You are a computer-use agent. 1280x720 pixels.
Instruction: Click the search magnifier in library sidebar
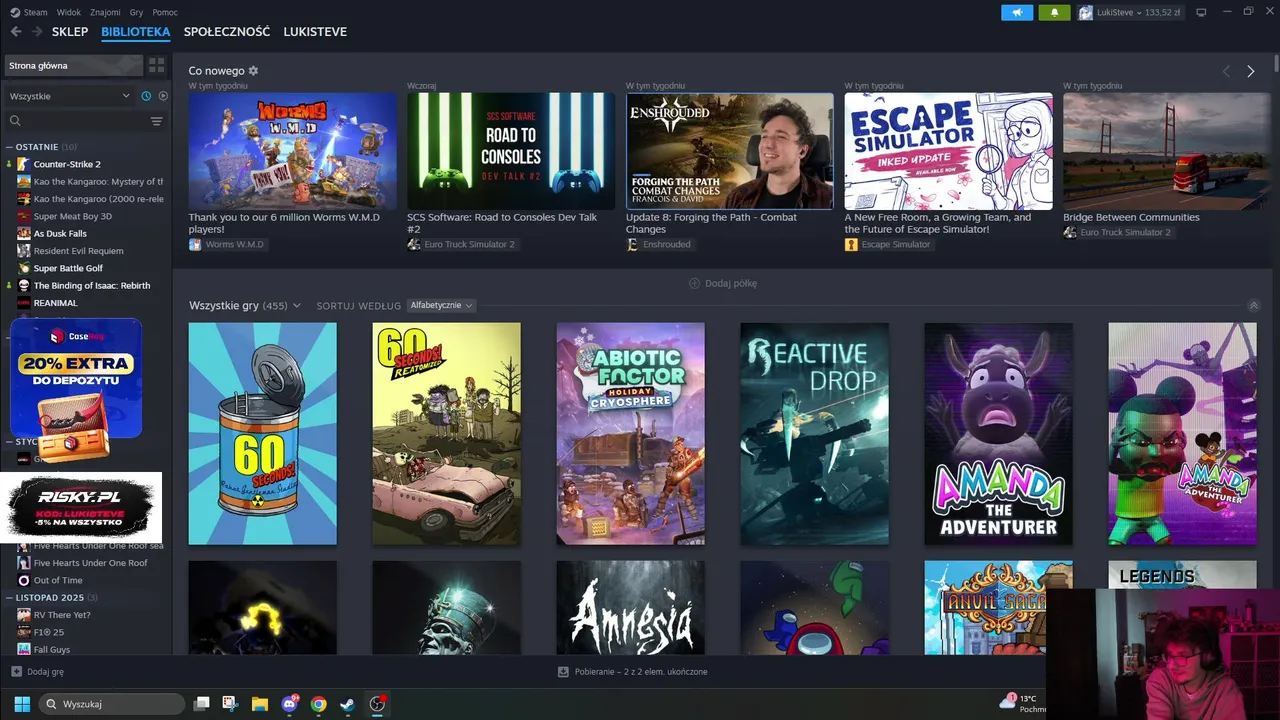(x=15, y=121)
